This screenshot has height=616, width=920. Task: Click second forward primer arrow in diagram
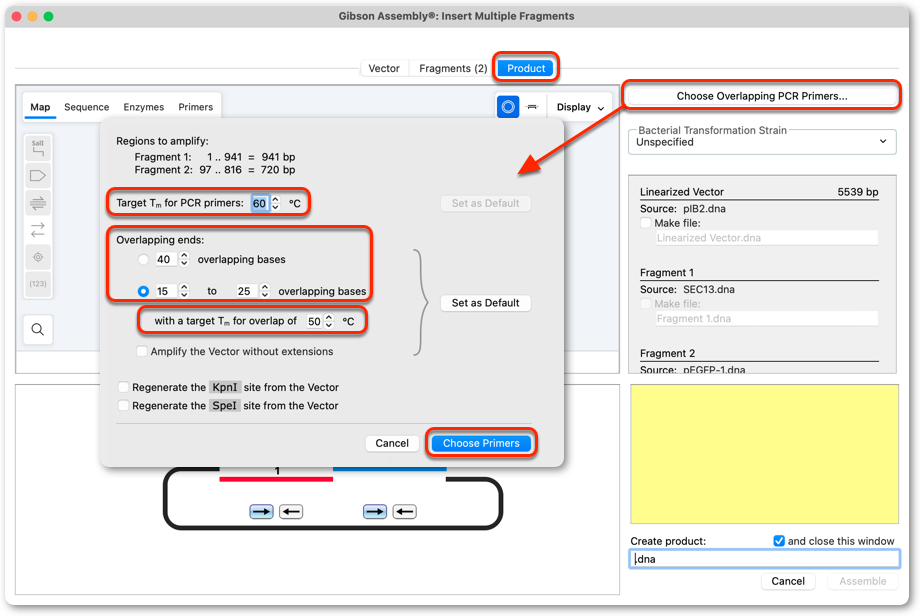pos(375,512)
